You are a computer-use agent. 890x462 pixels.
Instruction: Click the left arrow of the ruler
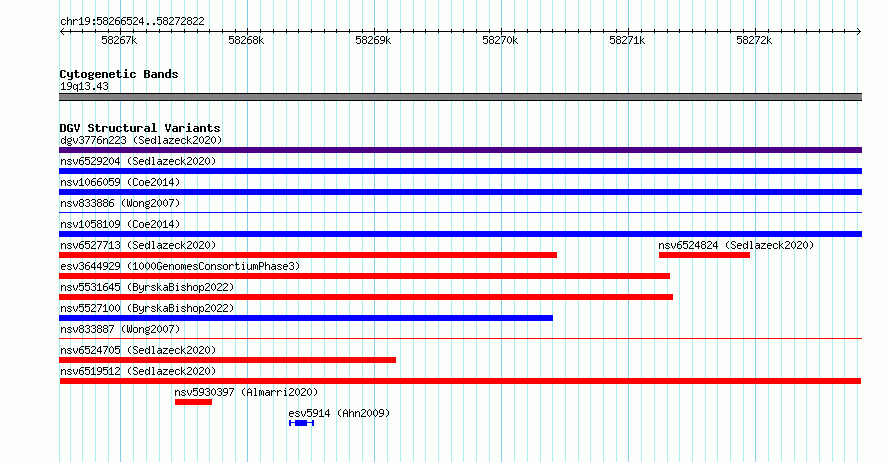[62, 32]
